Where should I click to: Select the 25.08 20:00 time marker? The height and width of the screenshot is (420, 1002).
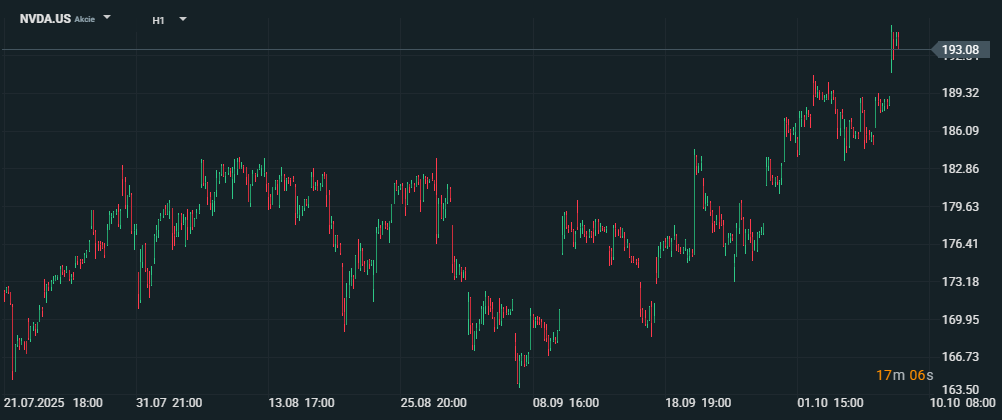433,403
